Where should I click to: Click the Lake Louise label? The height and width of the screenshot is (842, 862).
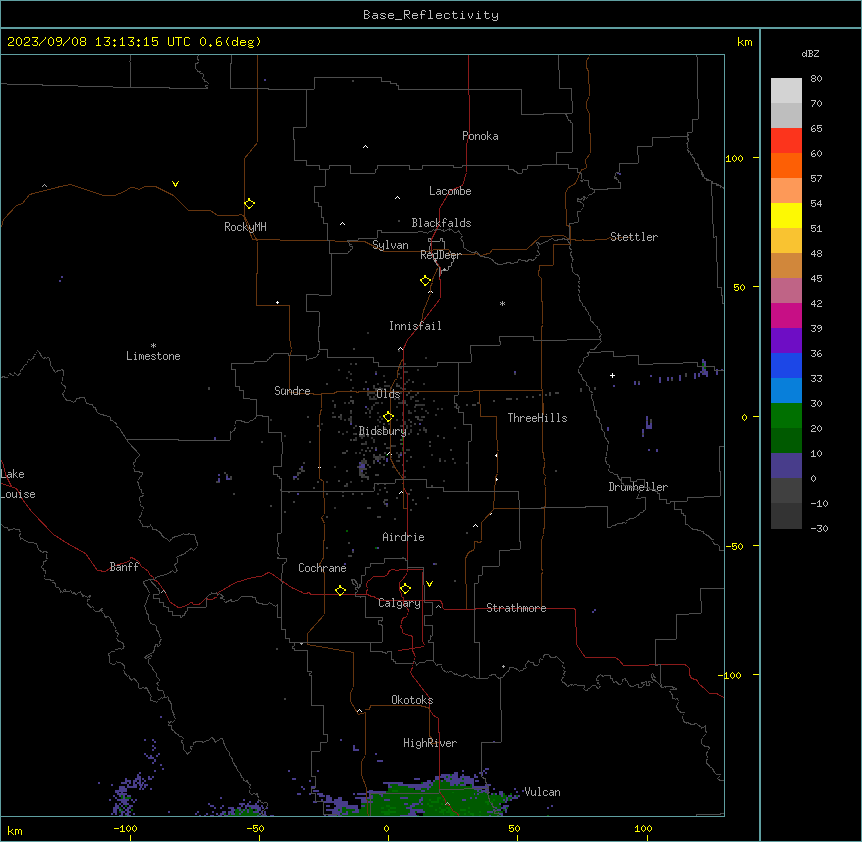click(x=18, y=484)
